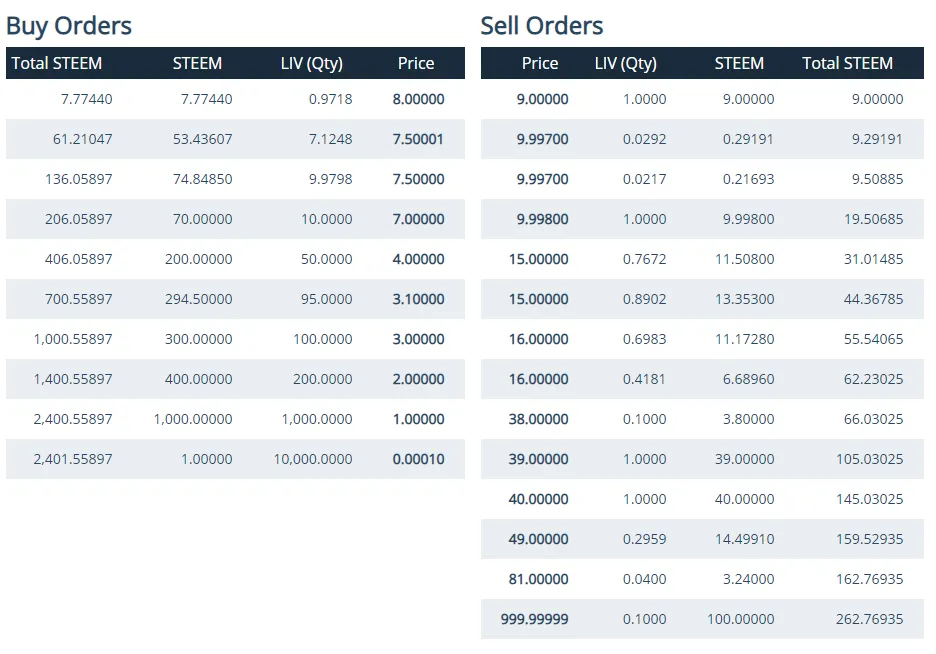Pick the 3.10000 buy order price
The width and height of the screenshot is (936, 654).
tap(418, 299)
